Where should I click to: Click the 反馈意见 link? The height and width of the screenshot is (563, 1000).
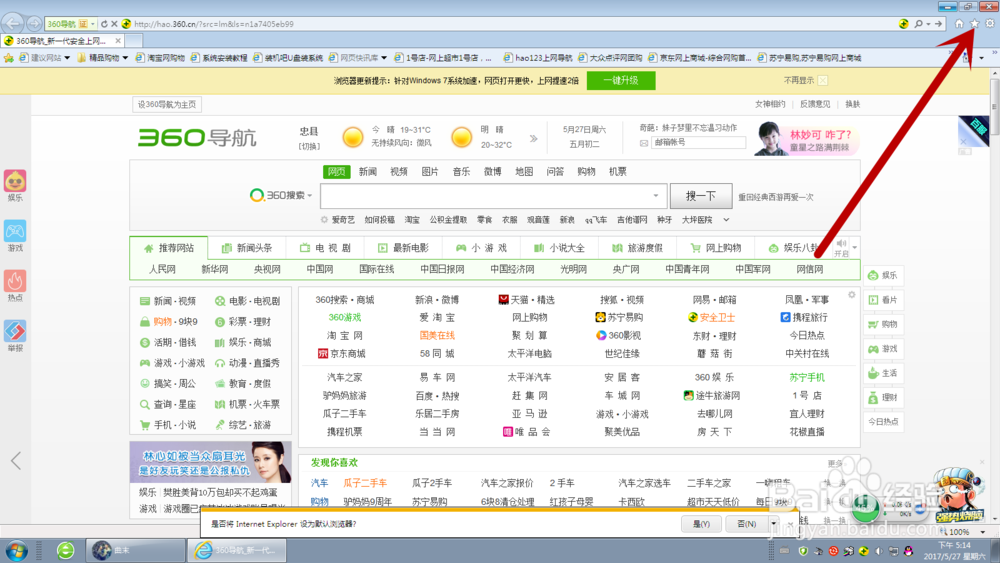coord(815,104)
